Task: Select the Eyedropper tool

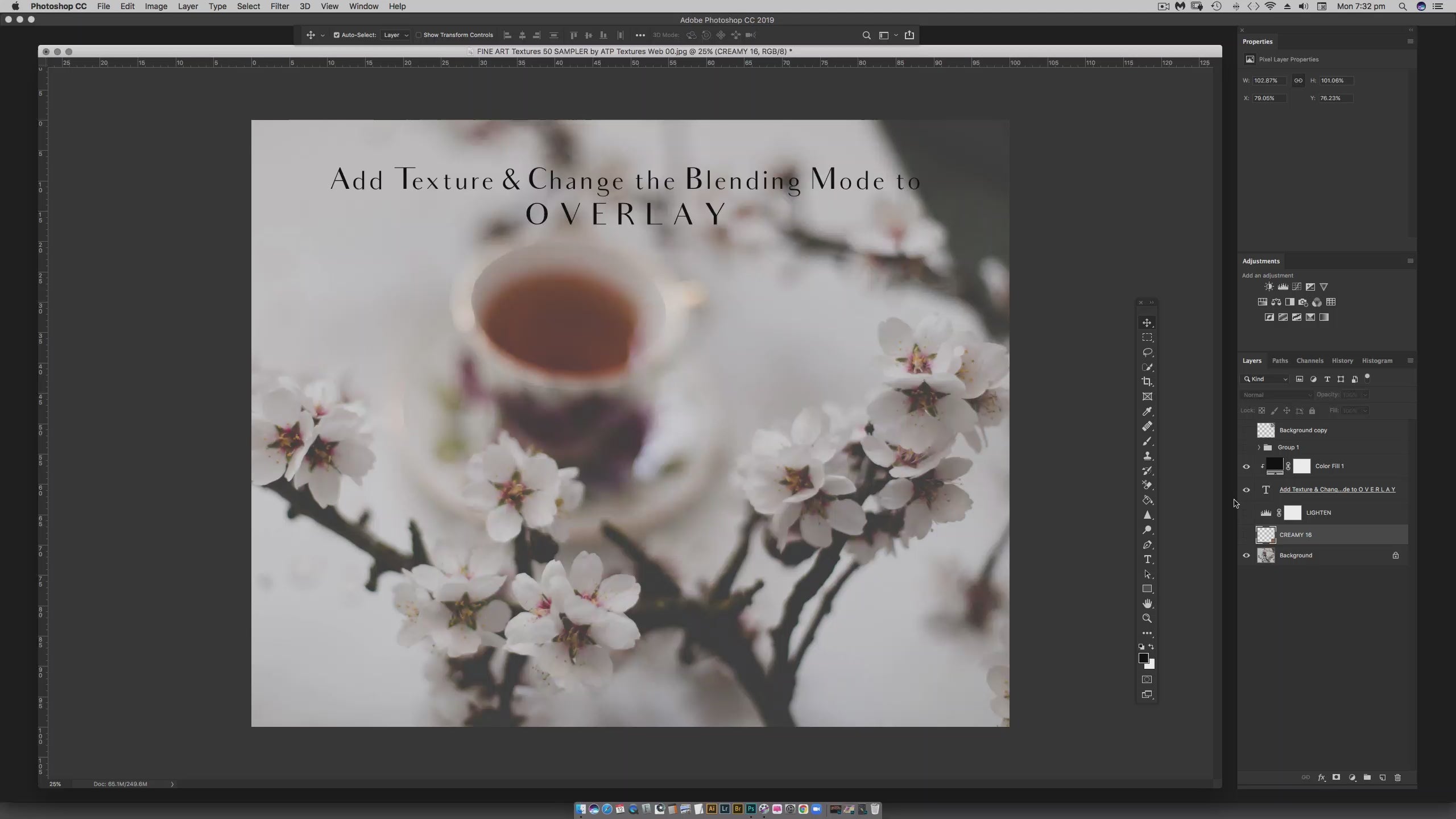Action: coord(1147,411)
